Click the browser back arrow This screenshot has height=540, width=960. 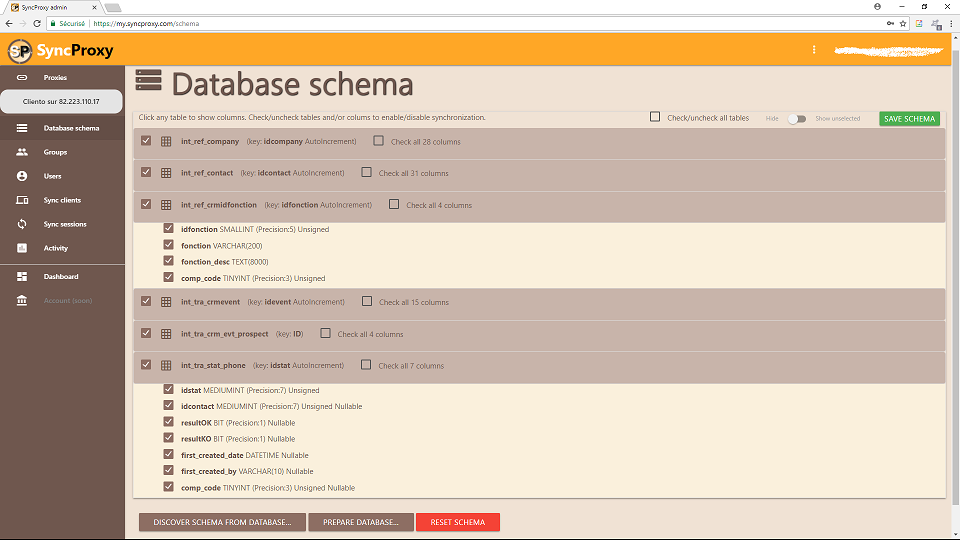9,23
